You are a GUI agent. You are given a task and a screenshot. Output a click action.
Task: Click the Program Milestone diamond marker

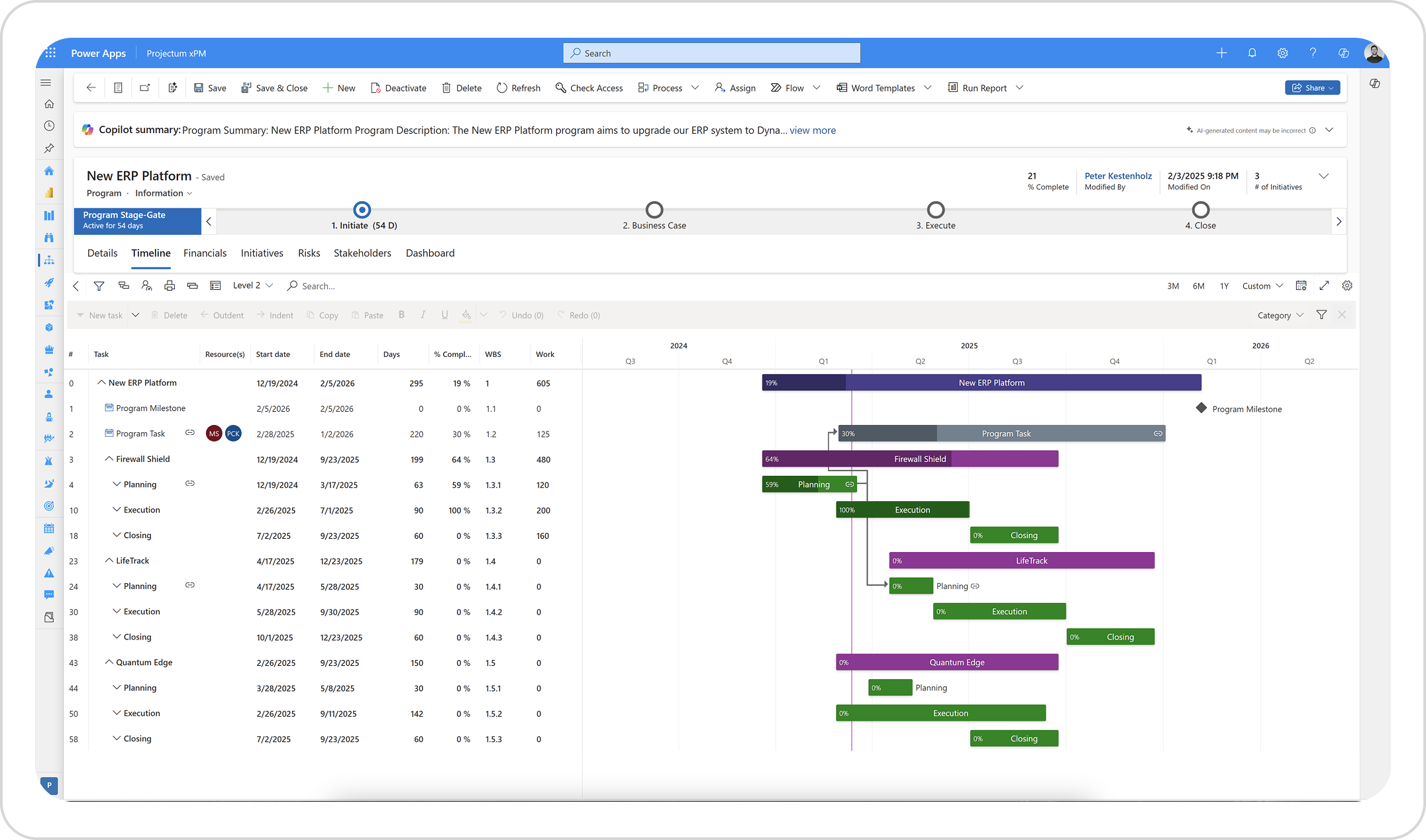click(x=1201, y=408)
